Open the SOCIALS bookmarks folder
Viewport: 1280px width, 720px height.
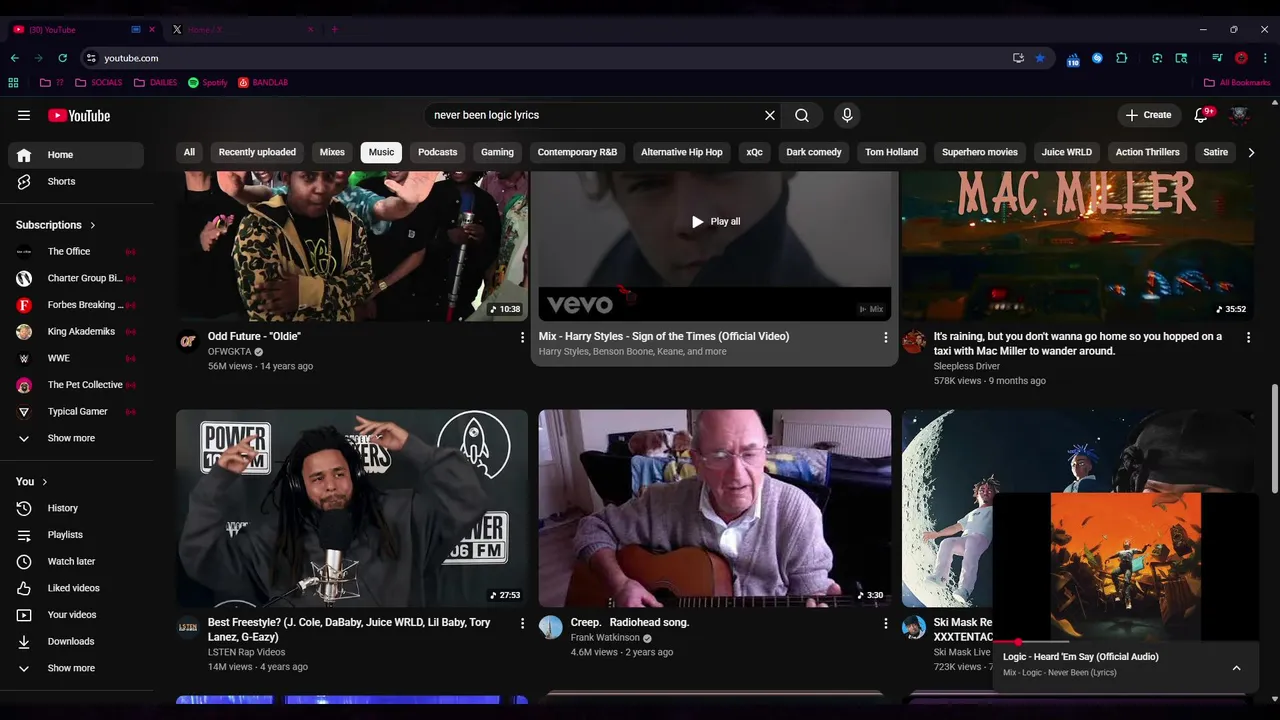click(x=99, y=82)
